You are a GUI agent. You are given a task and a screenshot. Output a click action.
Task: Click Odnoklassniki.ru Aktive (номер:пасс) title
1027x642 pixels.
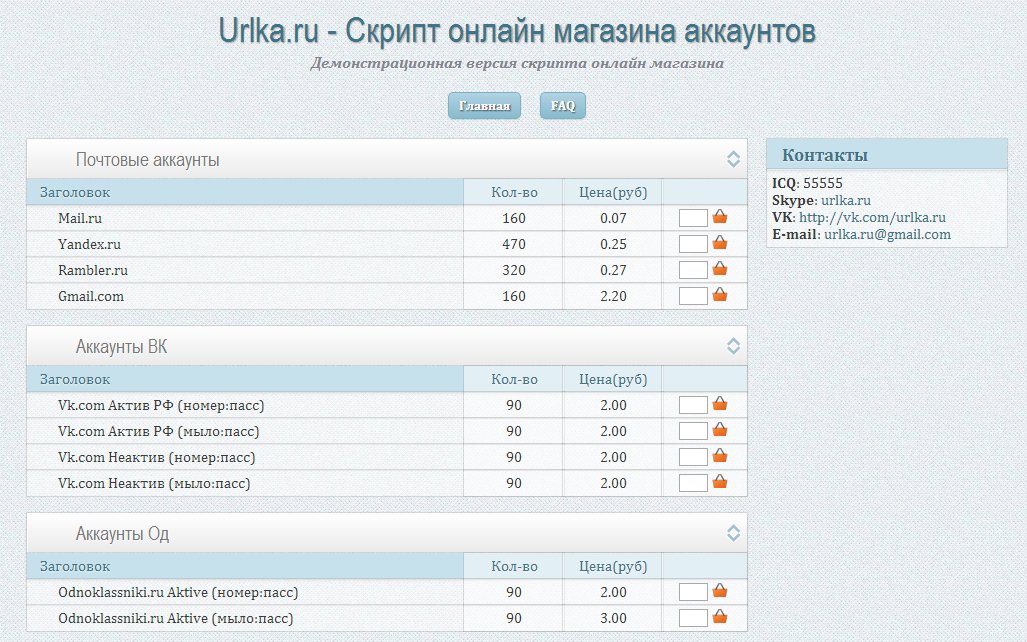tap(178, 592)
